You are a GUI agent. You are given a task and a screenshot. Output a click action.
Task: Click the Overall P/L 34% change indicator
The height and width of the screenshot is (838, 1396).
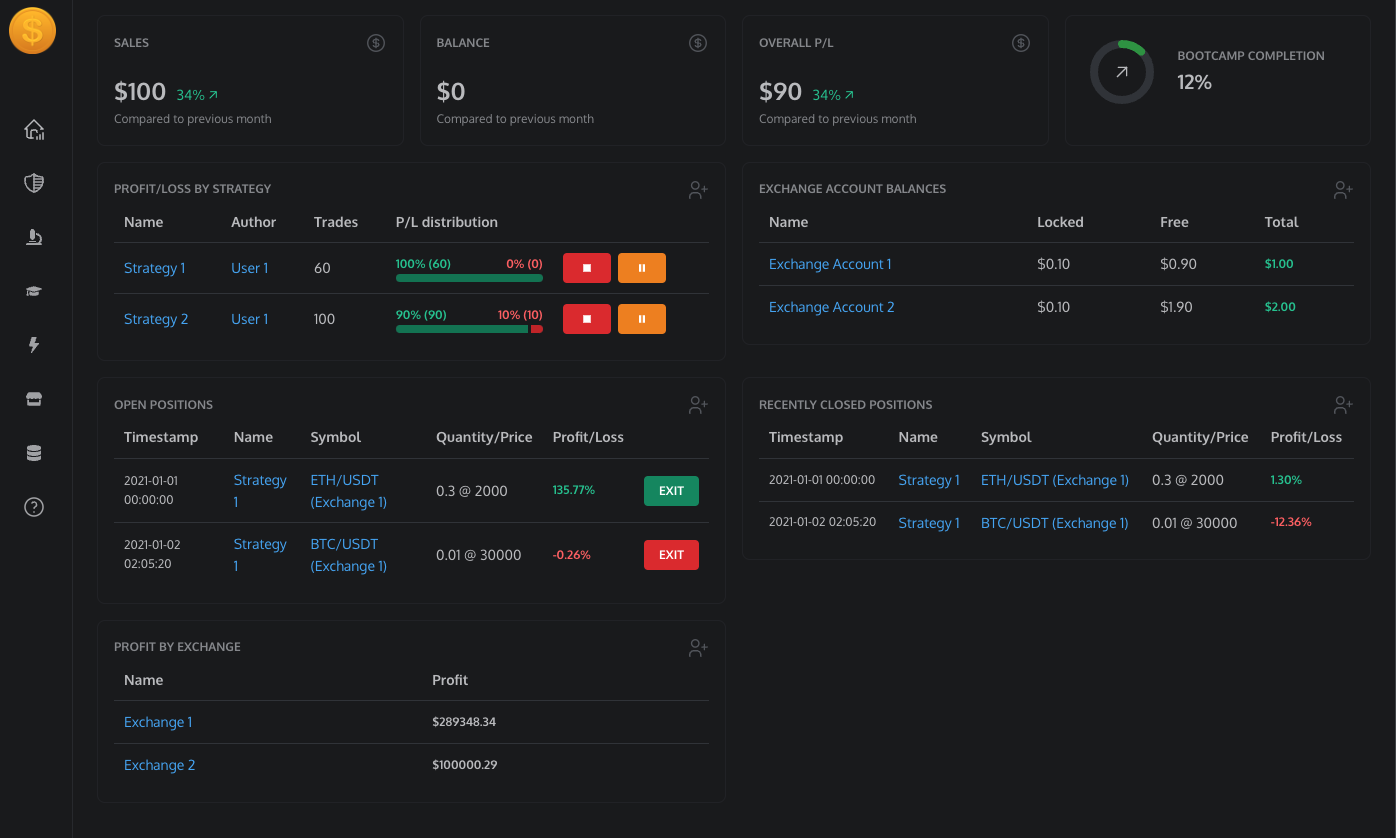click(833, 95)
